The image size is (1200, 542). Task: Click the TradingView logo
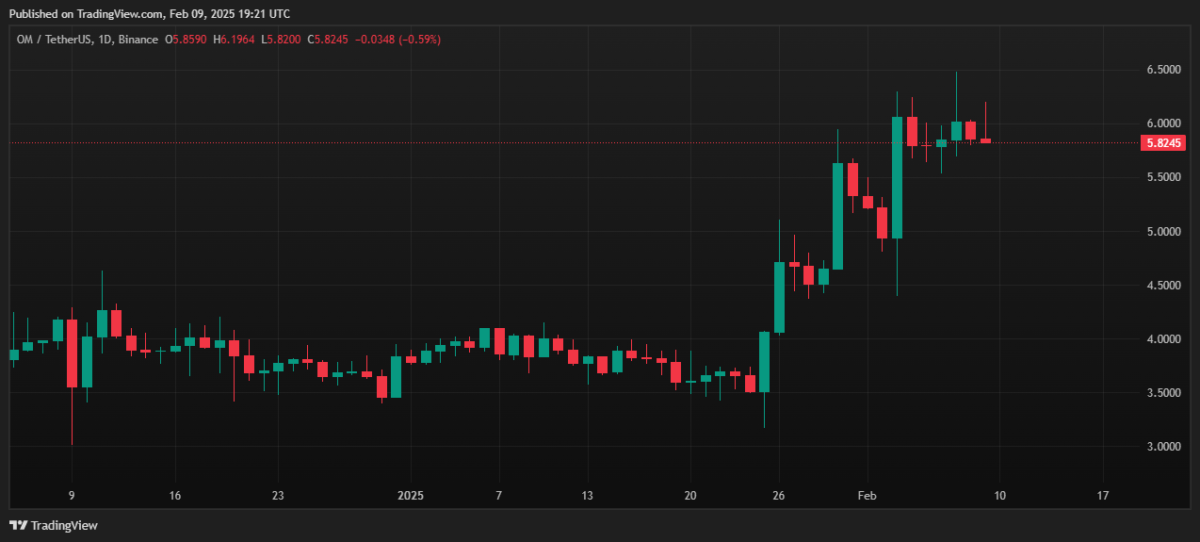coord(54,525)
